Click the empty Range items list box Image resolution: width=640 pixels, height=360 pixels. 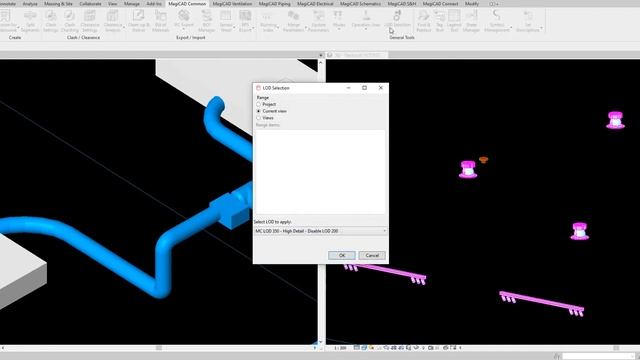[x=320, y=171]
